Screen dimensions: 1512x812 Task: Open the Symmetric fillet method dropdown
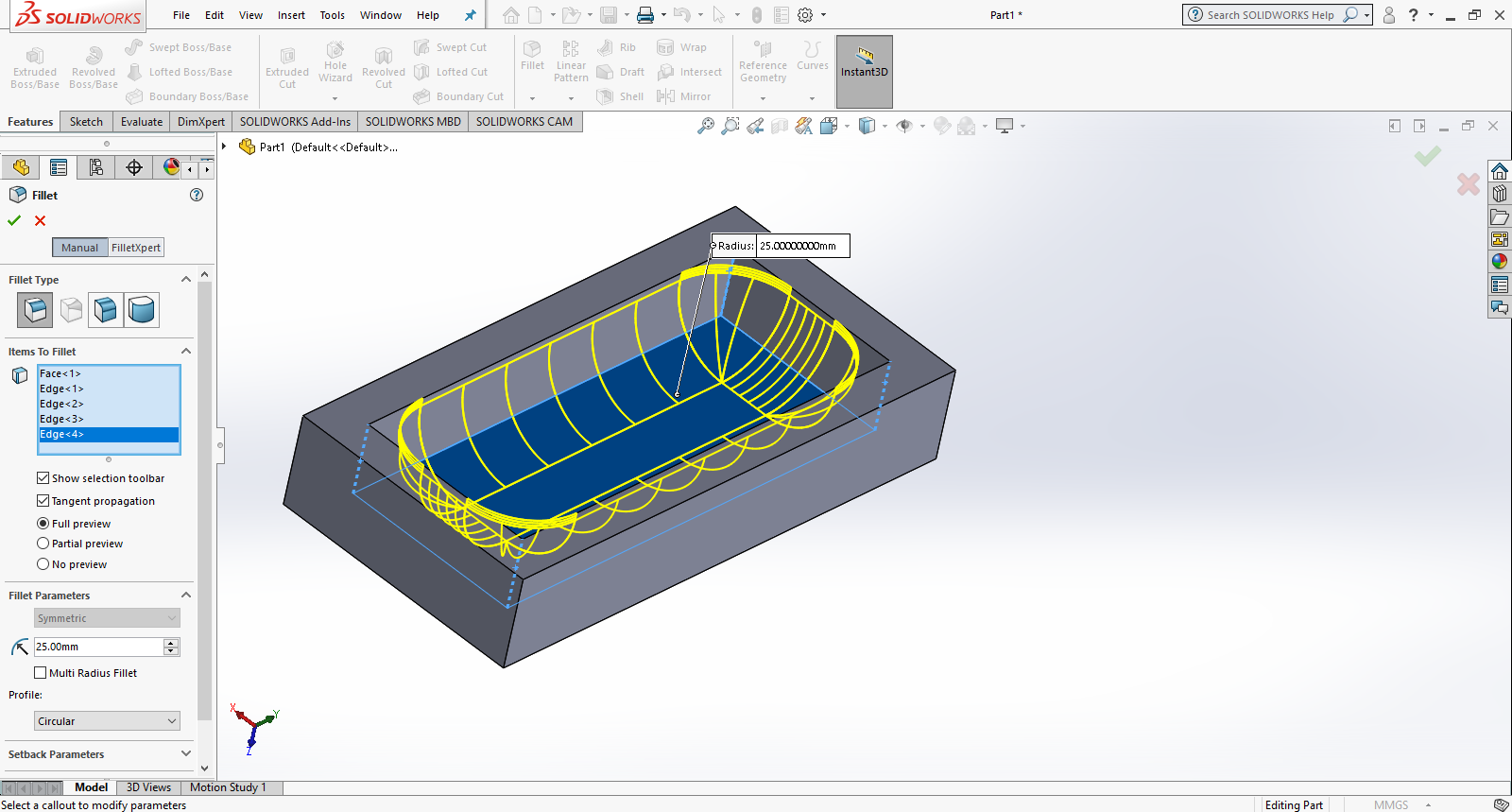click(x=107, y=618)
